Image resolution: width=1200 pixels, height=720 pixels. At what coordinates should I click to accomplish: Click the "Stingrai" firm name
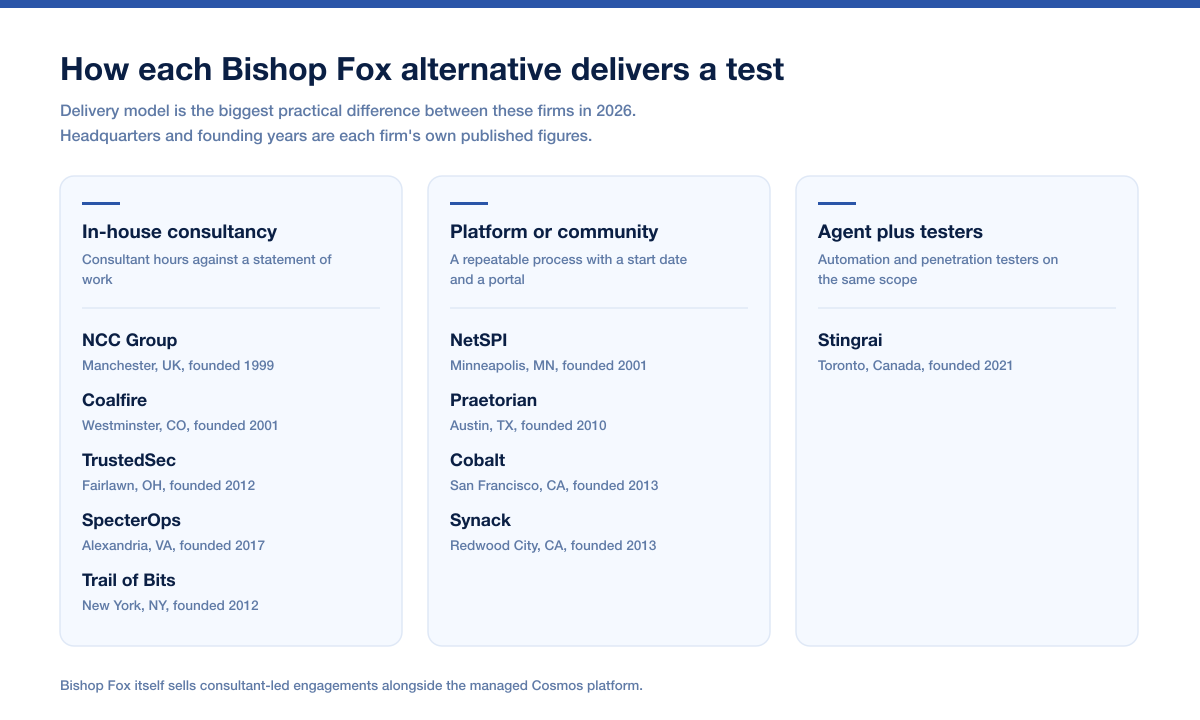(x=850, y=340)
